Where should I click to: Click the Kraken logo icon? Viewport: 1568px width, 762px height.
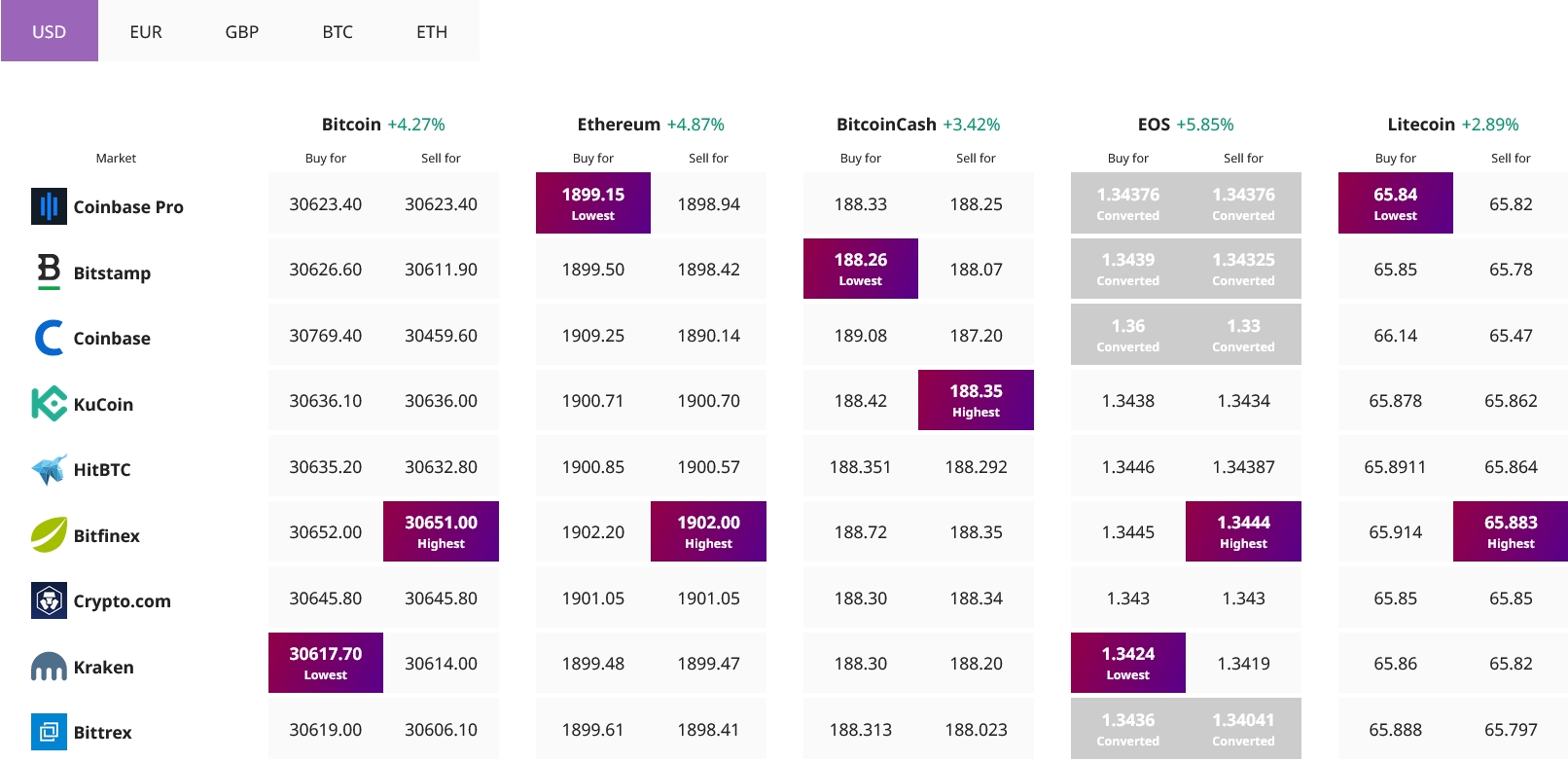pos(49,667)
